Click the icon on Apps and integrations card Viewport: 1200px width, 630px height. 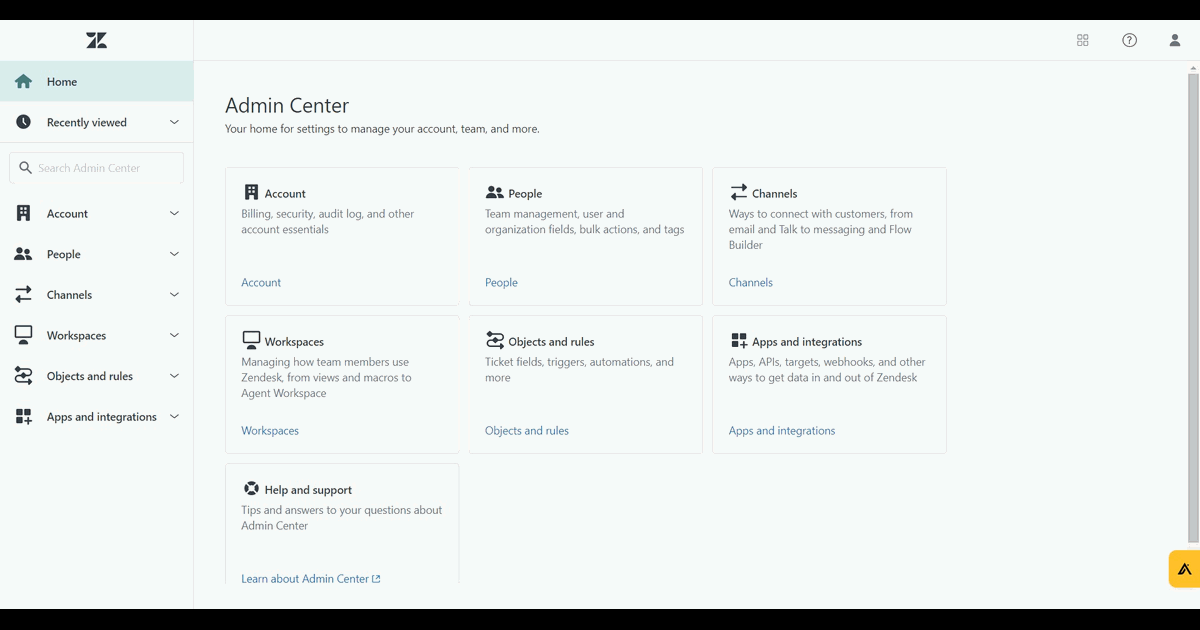(x=739, y=341)
